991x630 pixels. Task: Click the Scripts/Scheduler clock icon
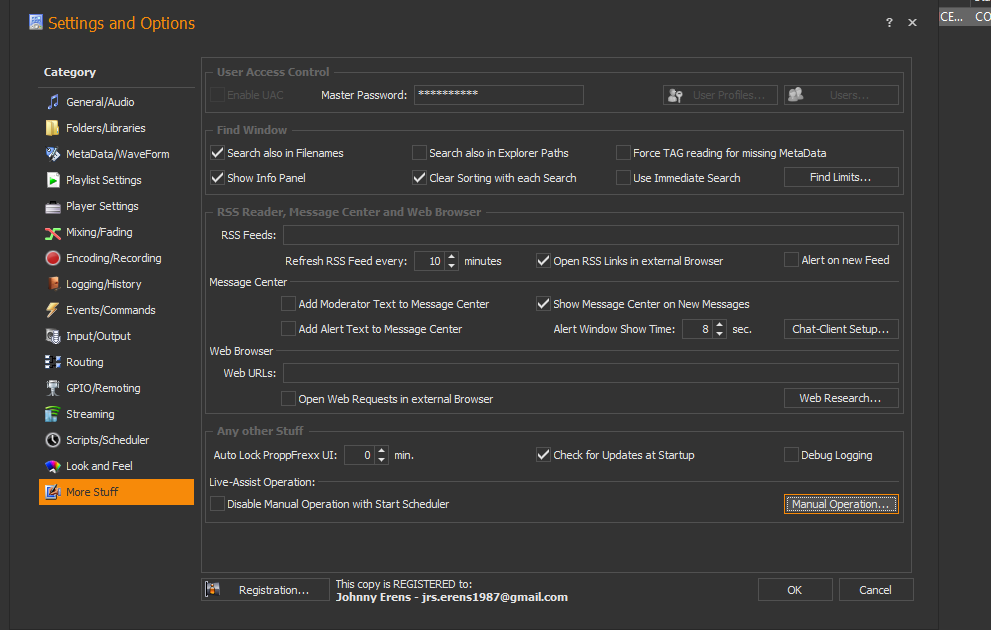coord(53,440)
